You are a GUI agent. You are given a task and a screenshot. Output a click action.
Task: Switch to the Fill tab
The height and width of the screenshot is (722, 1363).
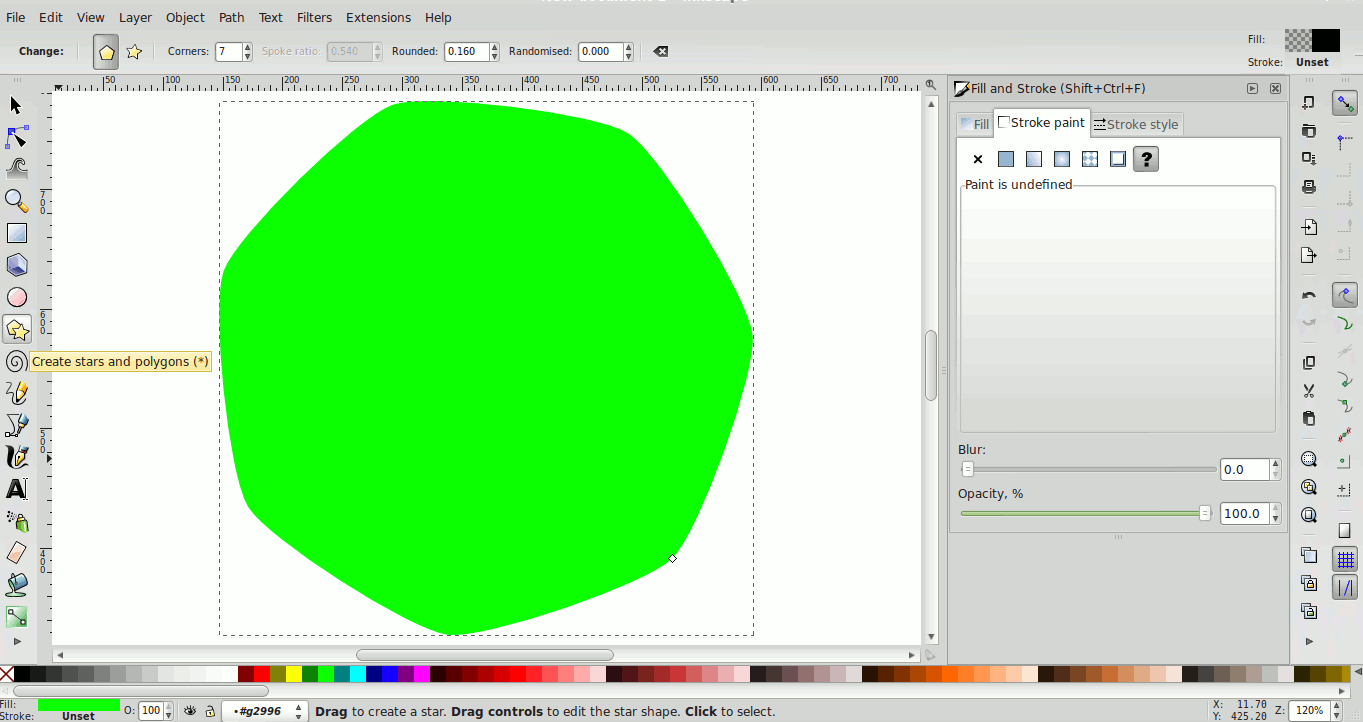point(975,124)
